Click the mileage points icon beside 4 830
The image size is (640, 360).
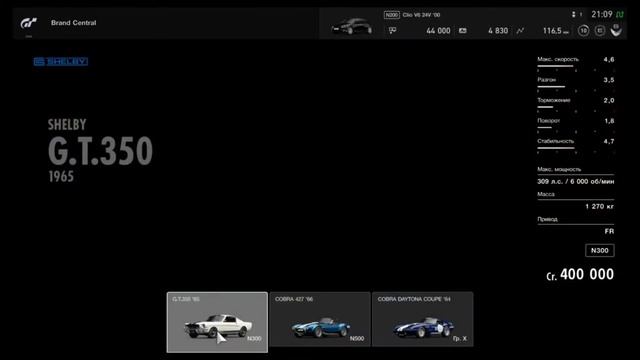[462, 31]
